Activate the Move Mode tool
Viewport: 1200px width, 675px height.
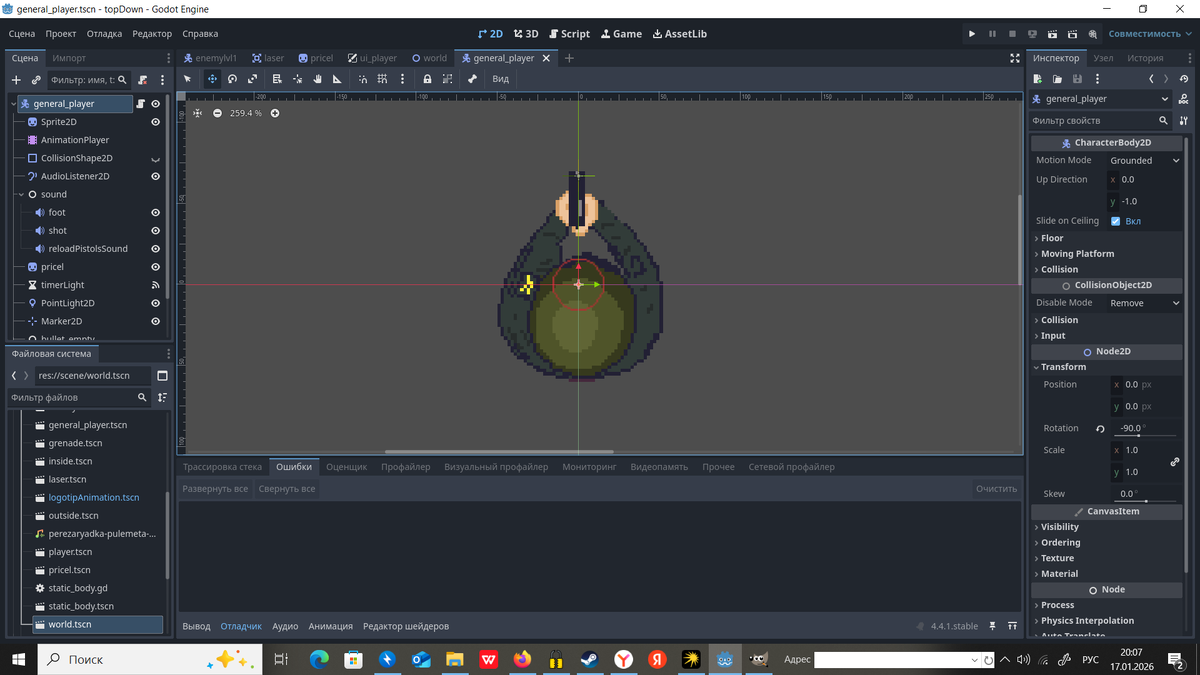click(212, 79)
